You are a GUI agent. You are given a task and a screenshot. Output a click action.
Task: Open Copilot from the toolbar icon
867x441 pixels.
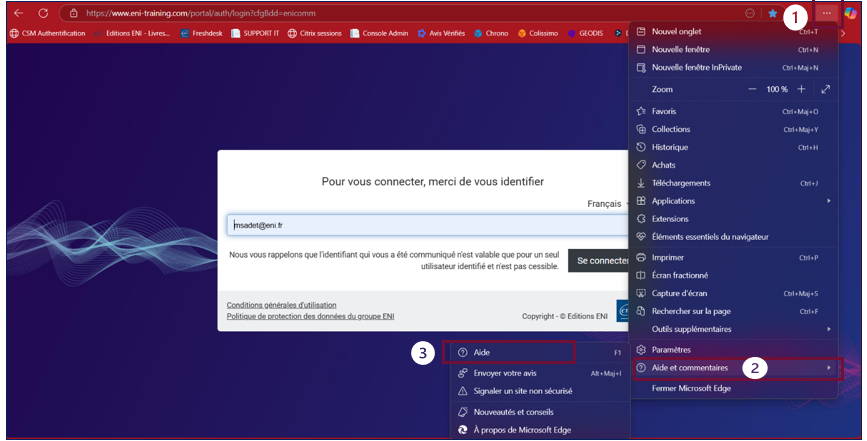click(850, 13)
